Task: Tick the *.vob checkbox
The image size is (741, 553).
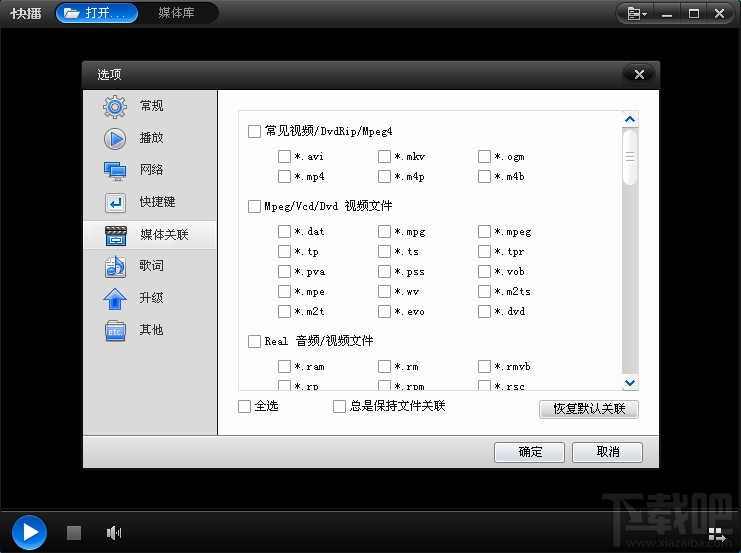Action: [484, 271]
